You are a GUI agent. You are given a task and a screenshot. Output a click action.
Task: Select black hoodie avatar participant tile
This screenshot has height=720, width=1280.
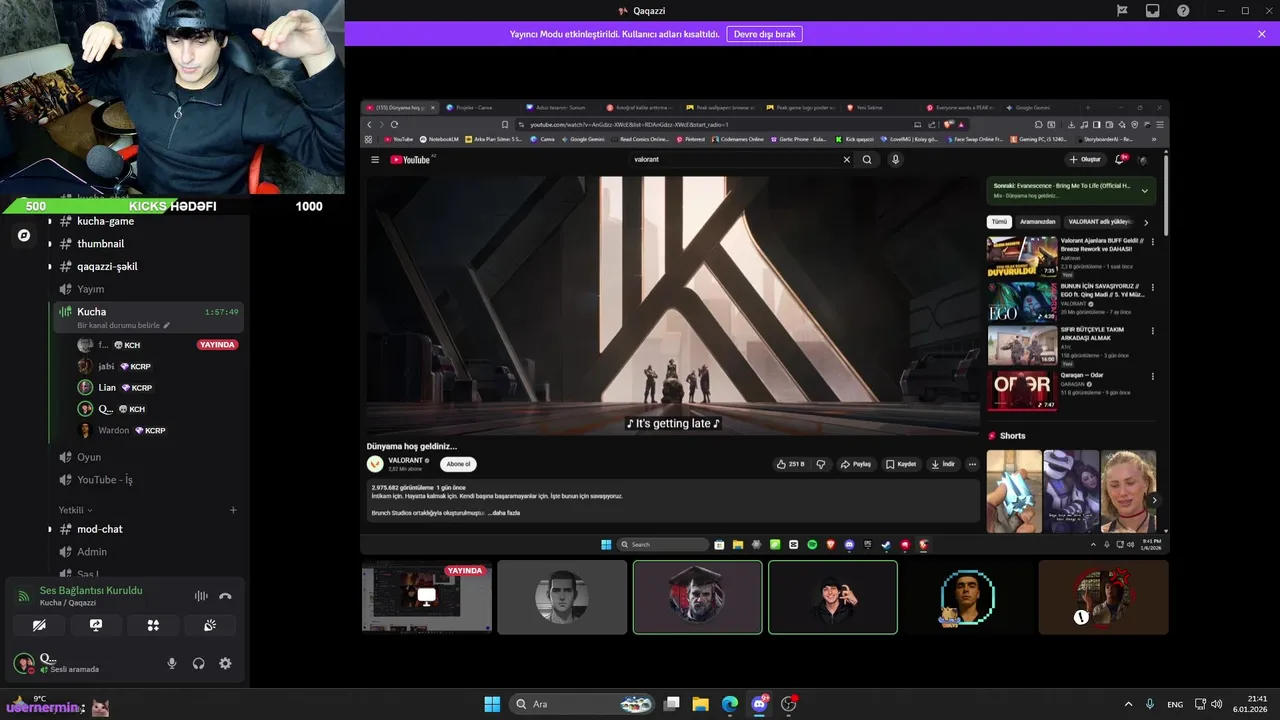[833, 597]
